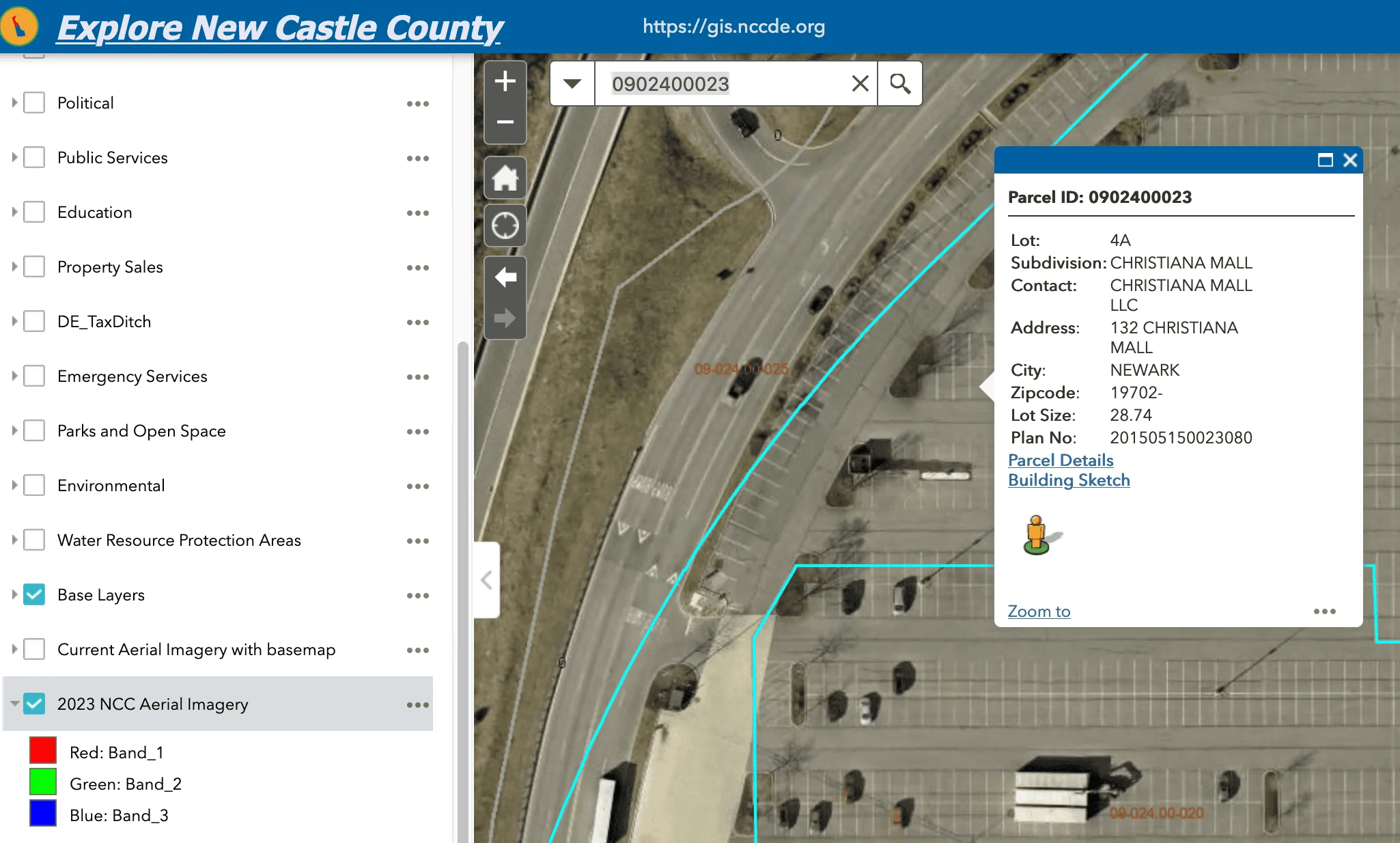1400x843 pixels.
Task: Click the Red Band_1 swatch
Action: coord(43,750)
